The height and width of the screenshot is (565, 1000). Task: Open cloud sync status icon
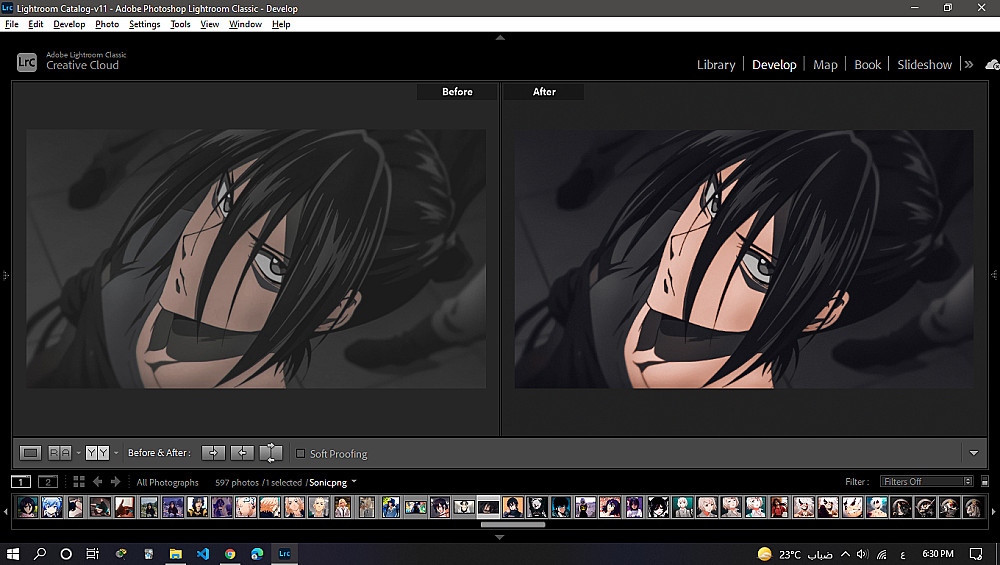pyautogui.click(x=992, y=64)
